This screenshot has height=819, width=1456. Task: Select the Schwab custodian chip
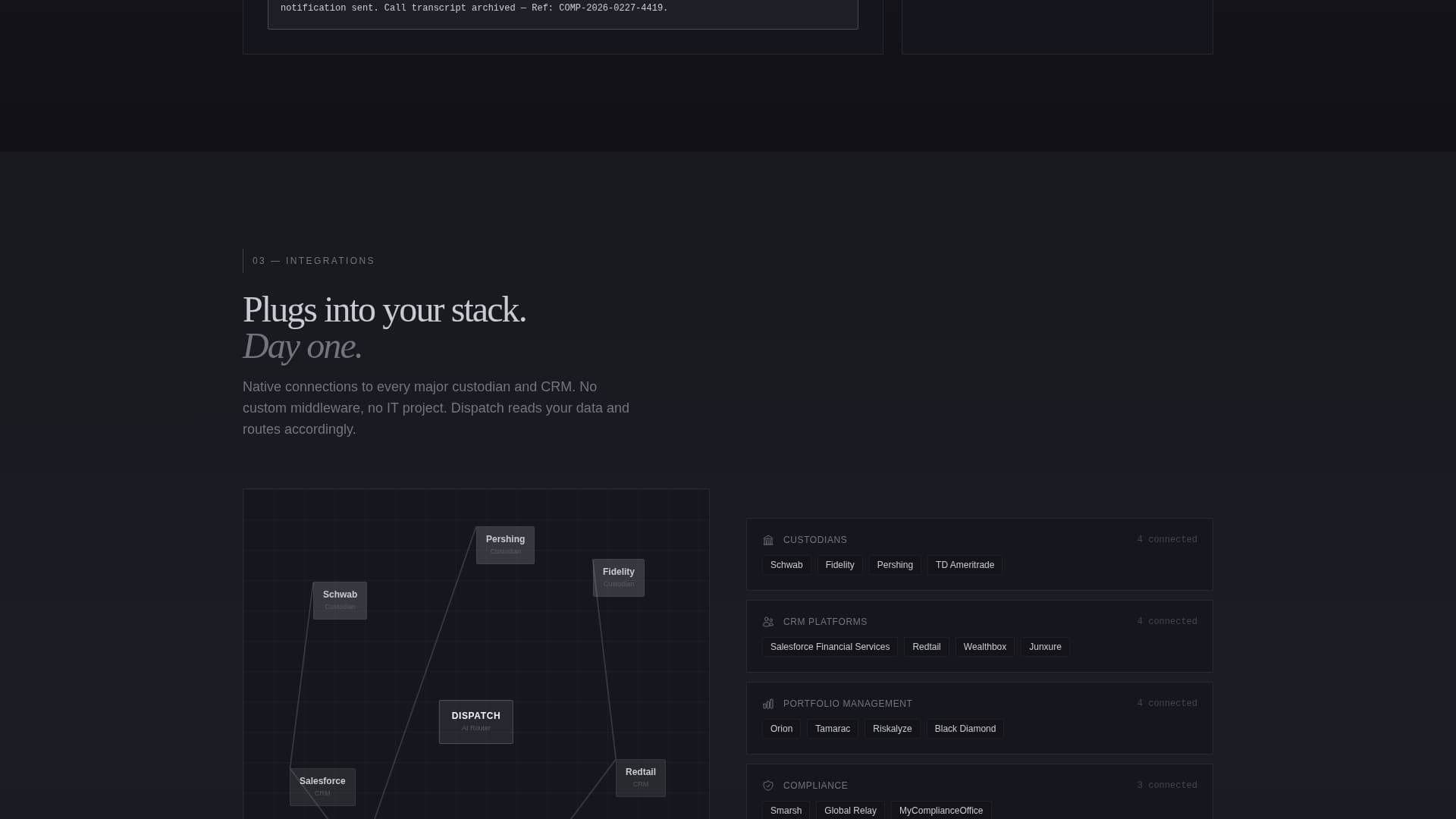(x=786, y=565)
